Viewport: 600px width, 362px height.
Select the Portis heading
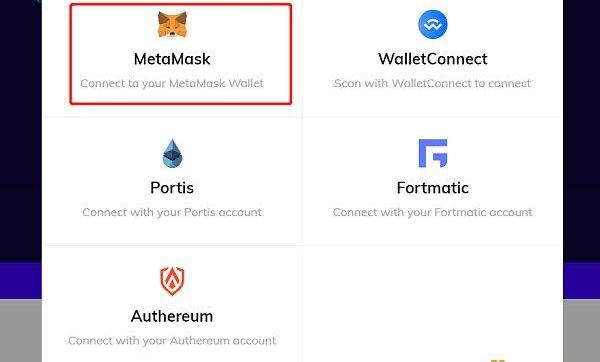click(172, 188)
